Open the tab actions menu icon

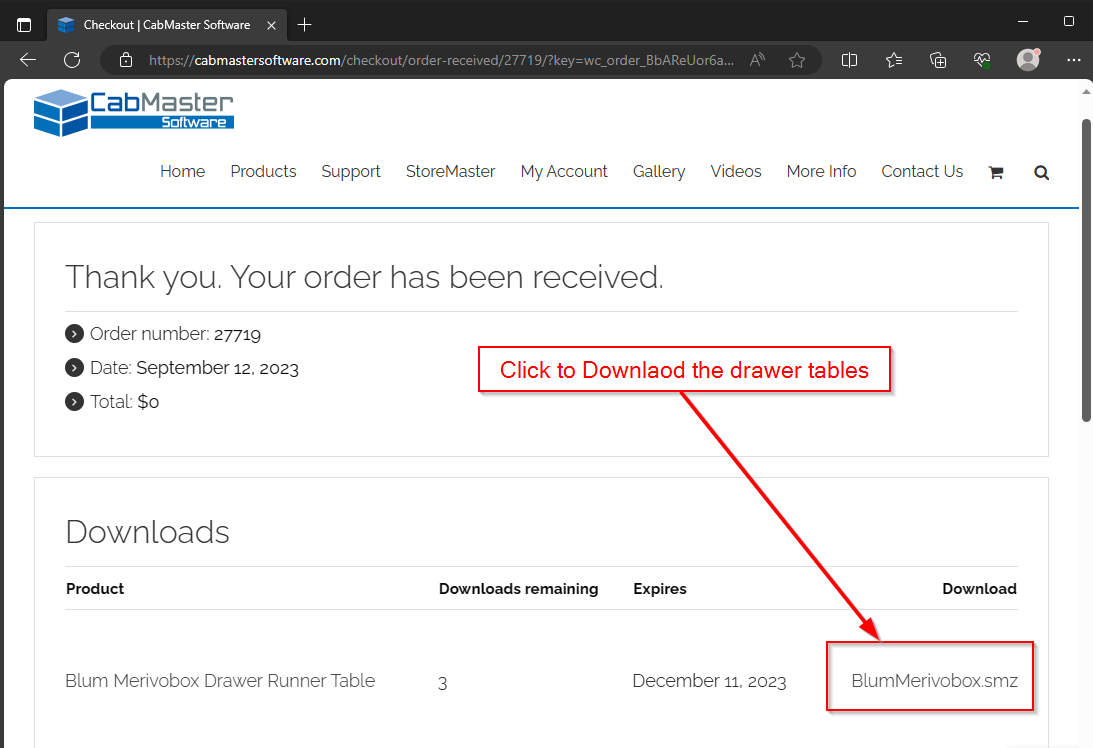[x=24, y=25]
